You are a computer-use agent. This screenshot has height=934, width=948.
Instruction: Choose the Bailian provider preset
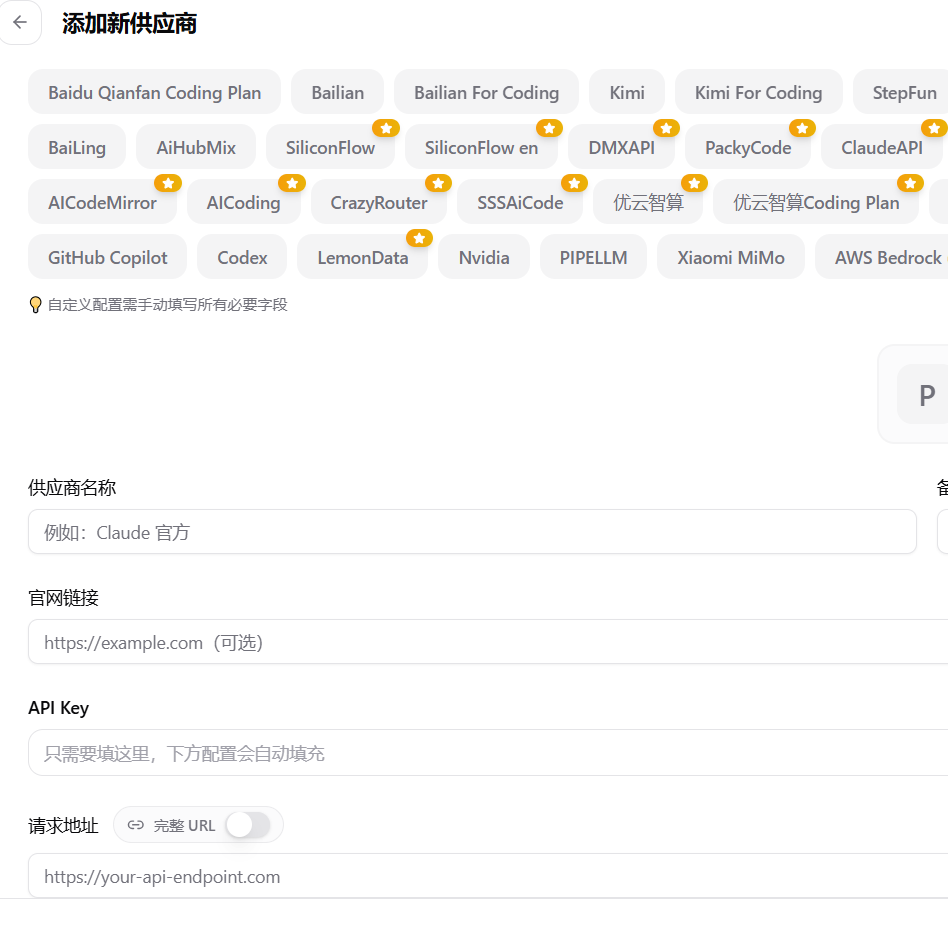(x=337, y=92)
